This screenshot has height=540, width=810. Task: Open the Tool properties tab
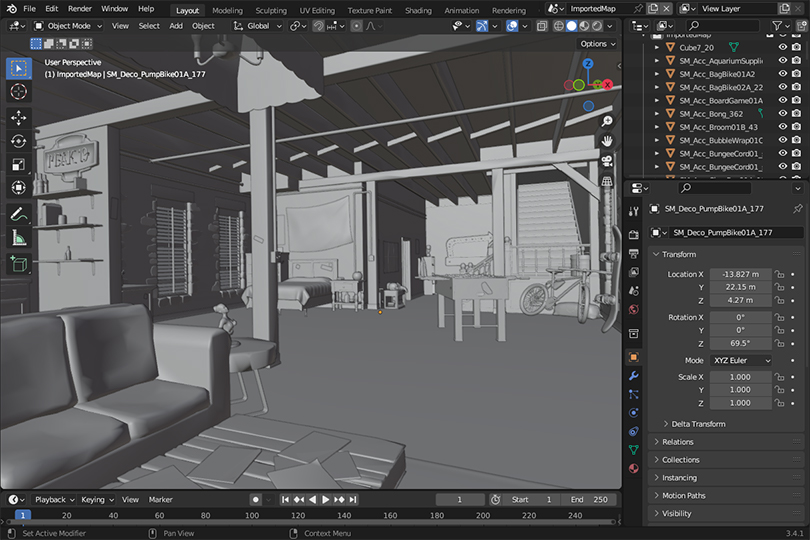634,211
